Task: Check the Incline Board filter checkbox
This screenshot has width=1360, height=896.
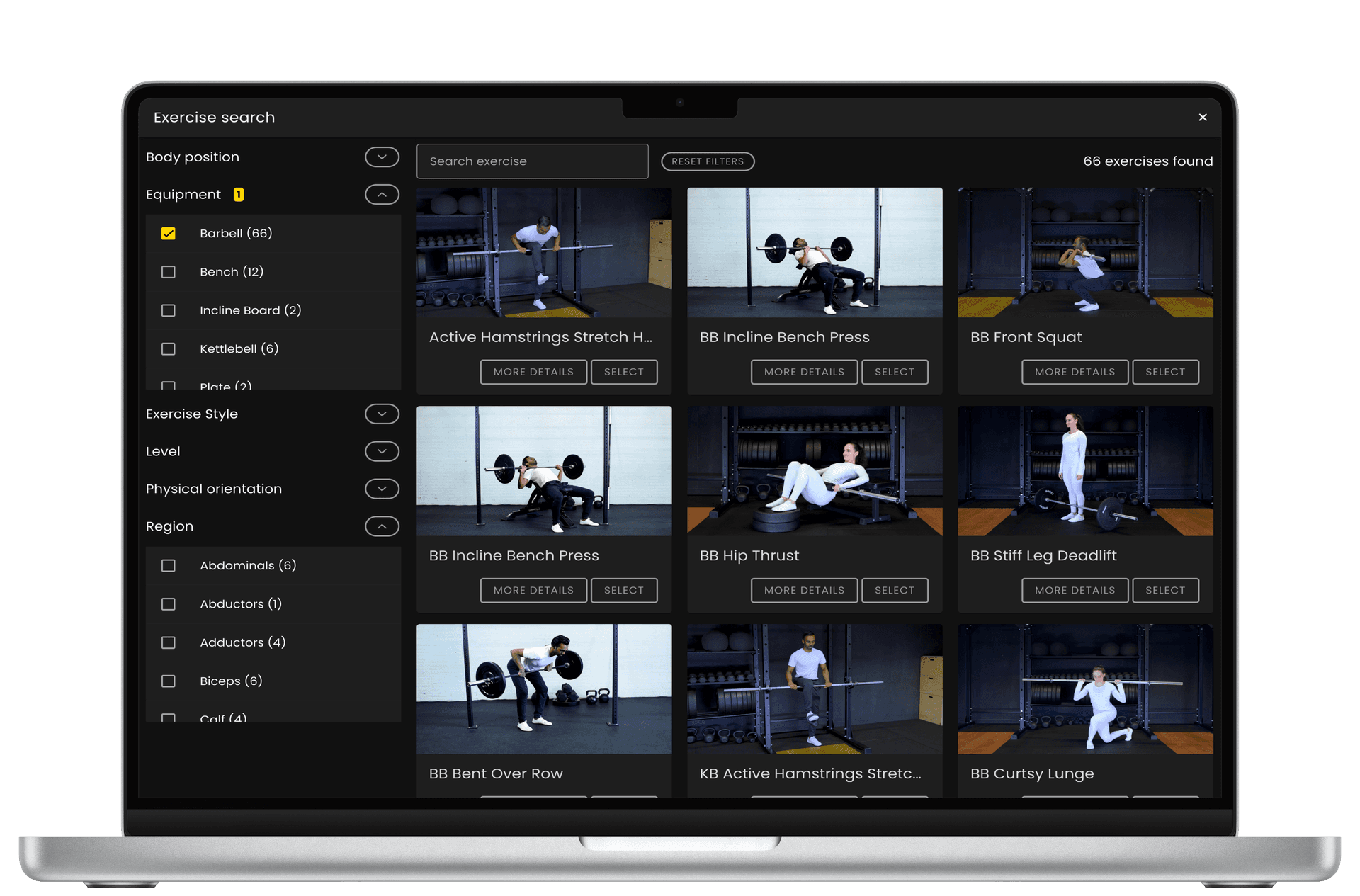Action: click(x=169, y=311)
